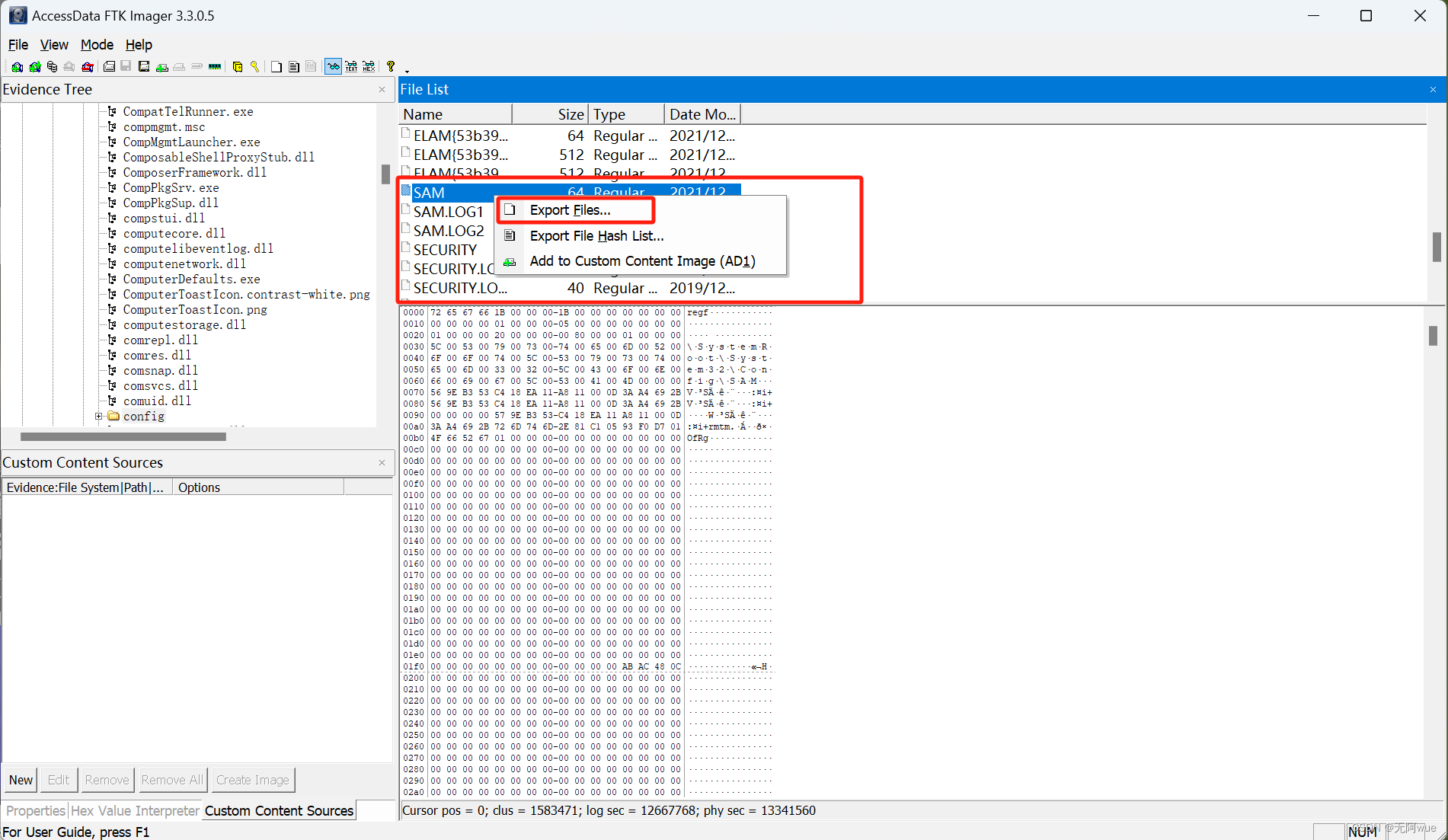Click Evidence:File System|Path column header
Screen dimensions: 1448x840
(x=87, y=487)
